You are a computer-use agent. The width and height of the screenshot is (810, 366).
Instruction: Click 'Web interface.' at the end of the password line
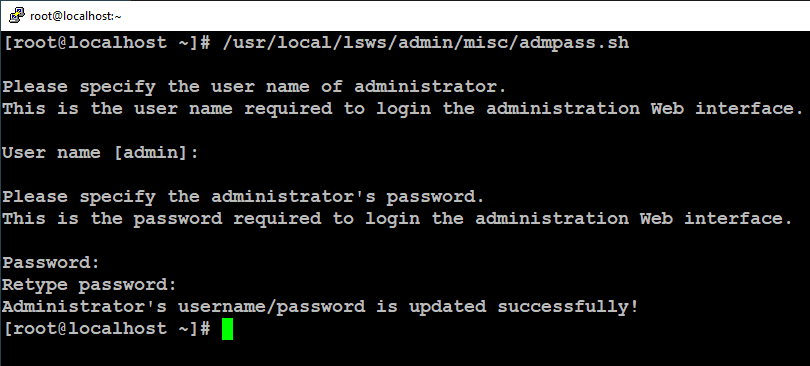click(x=716, y=219)
